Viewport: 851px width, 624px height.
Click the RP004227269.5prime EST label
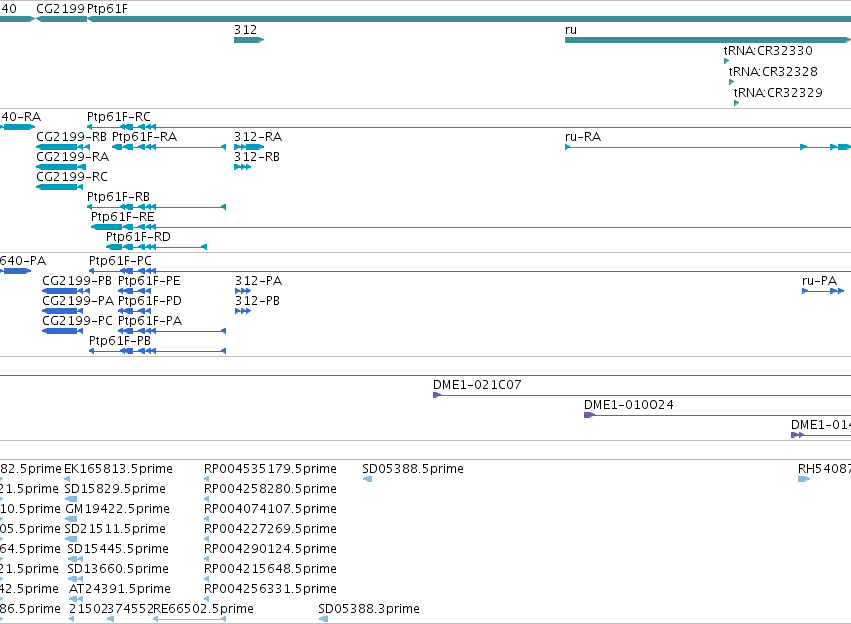coord(270,529)
